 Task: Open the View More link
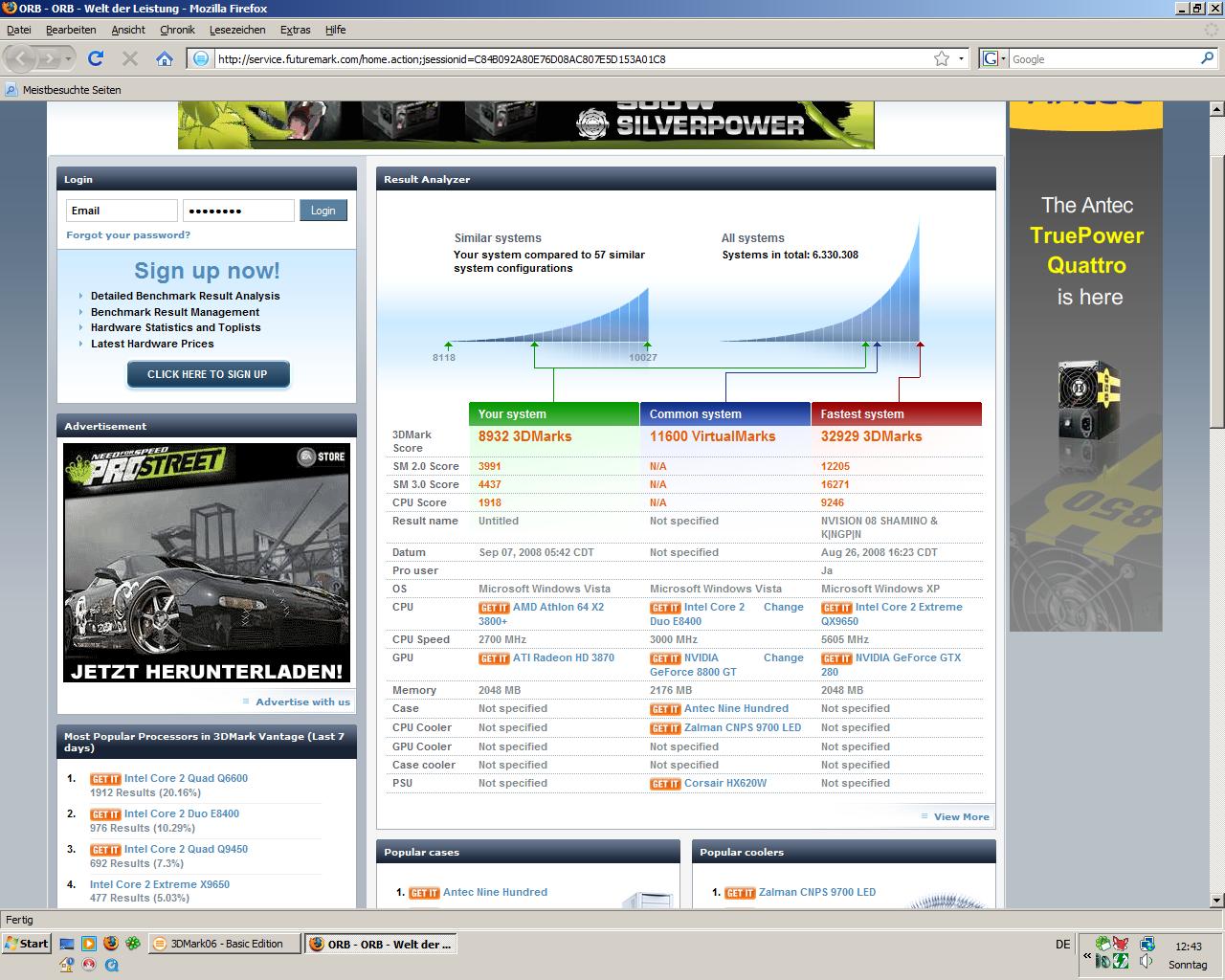pos(961,816)
